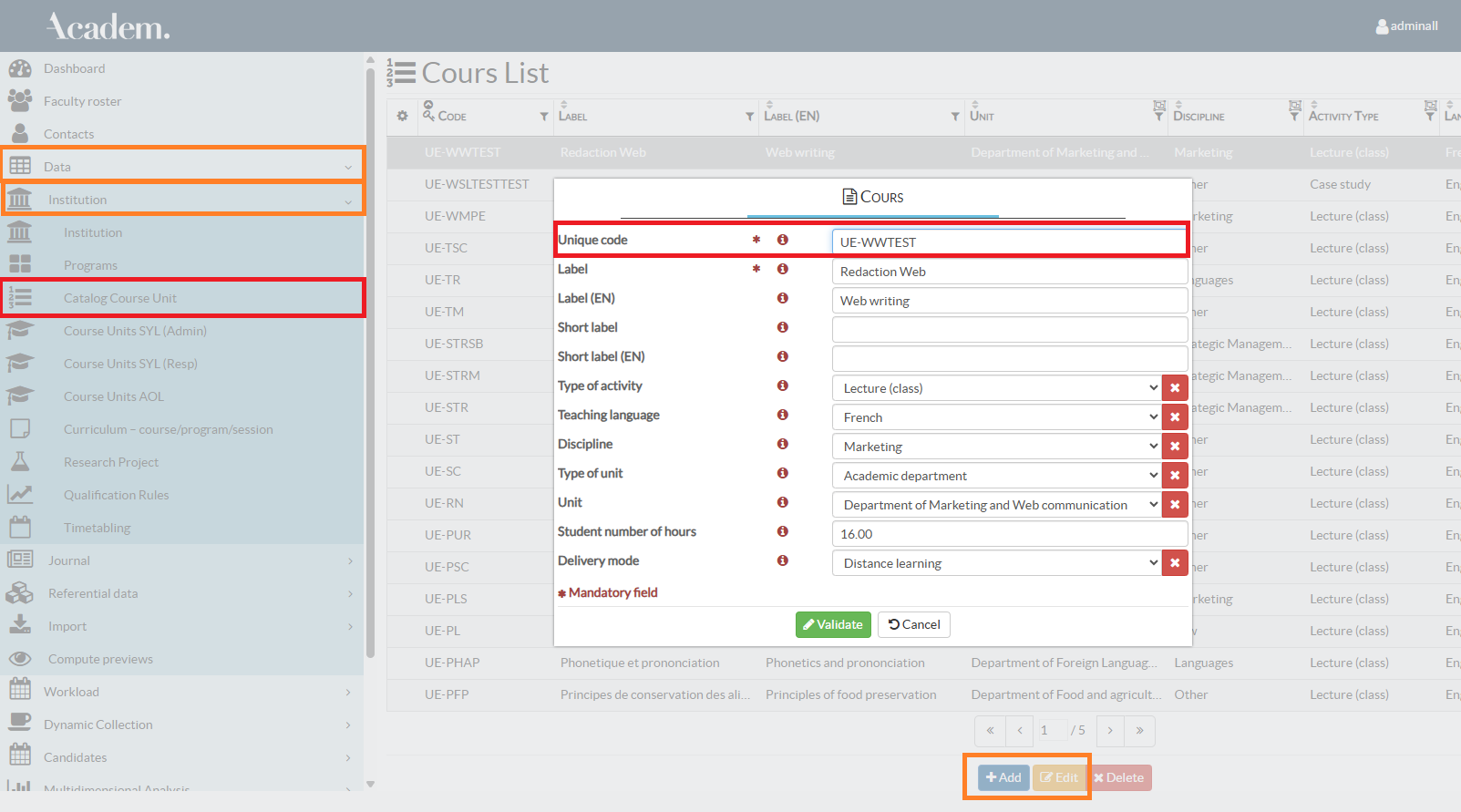Screen dimensions: 1461x812
Task: Filter the Label (EN) column
Action: tap(955, 117)
